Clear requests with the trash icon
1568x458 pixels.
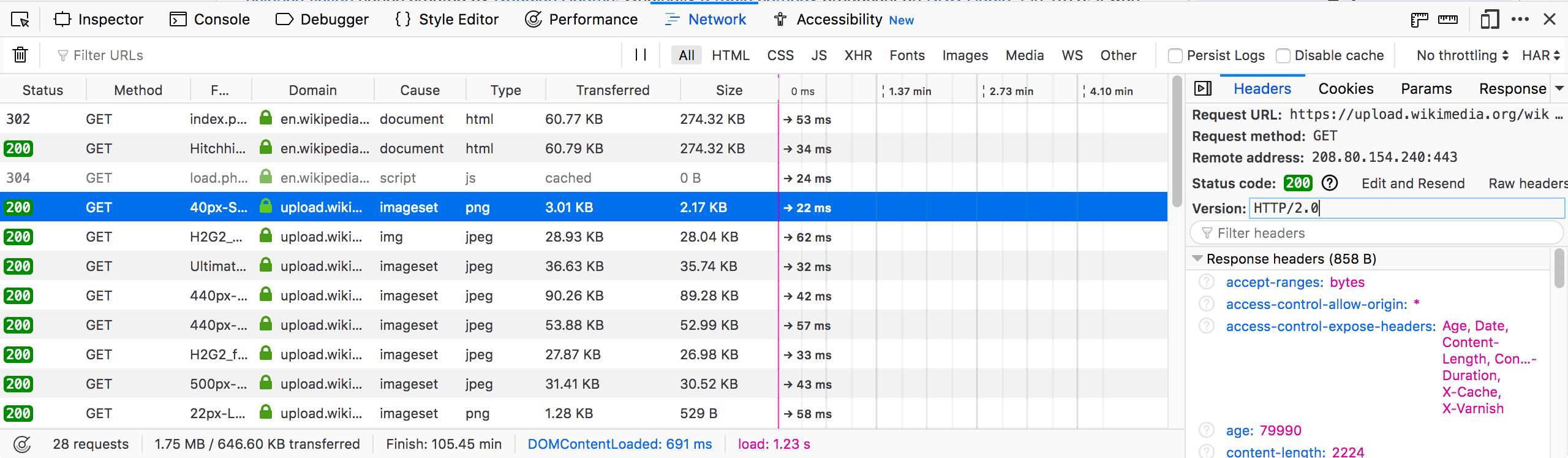(20, 55)
